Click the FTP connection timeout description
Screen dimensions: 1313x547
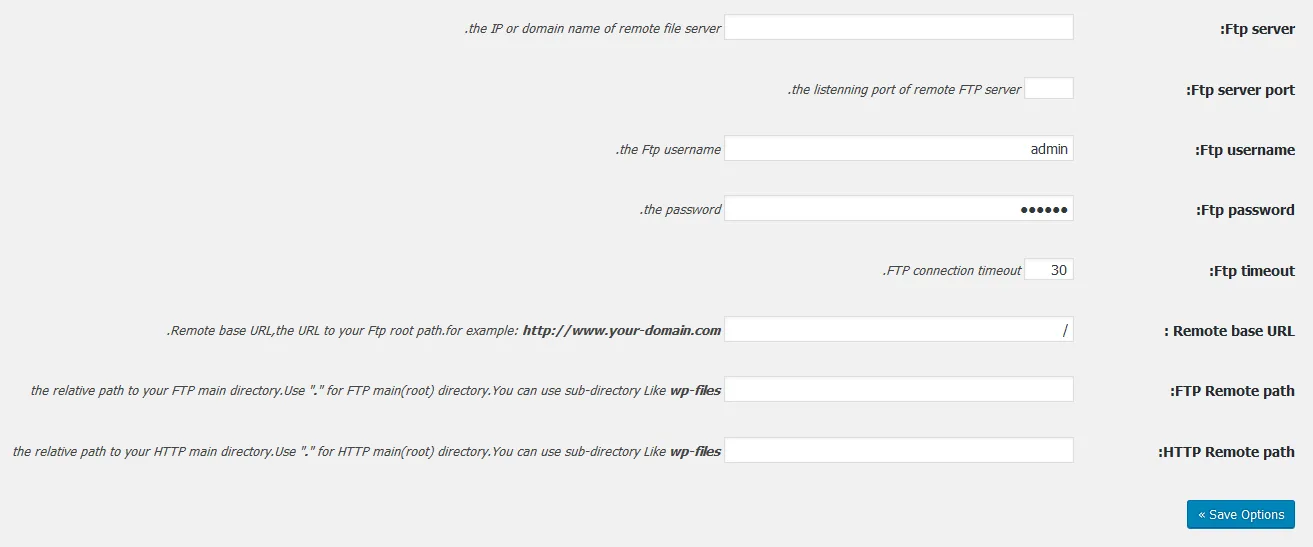[x=952, y=270]
